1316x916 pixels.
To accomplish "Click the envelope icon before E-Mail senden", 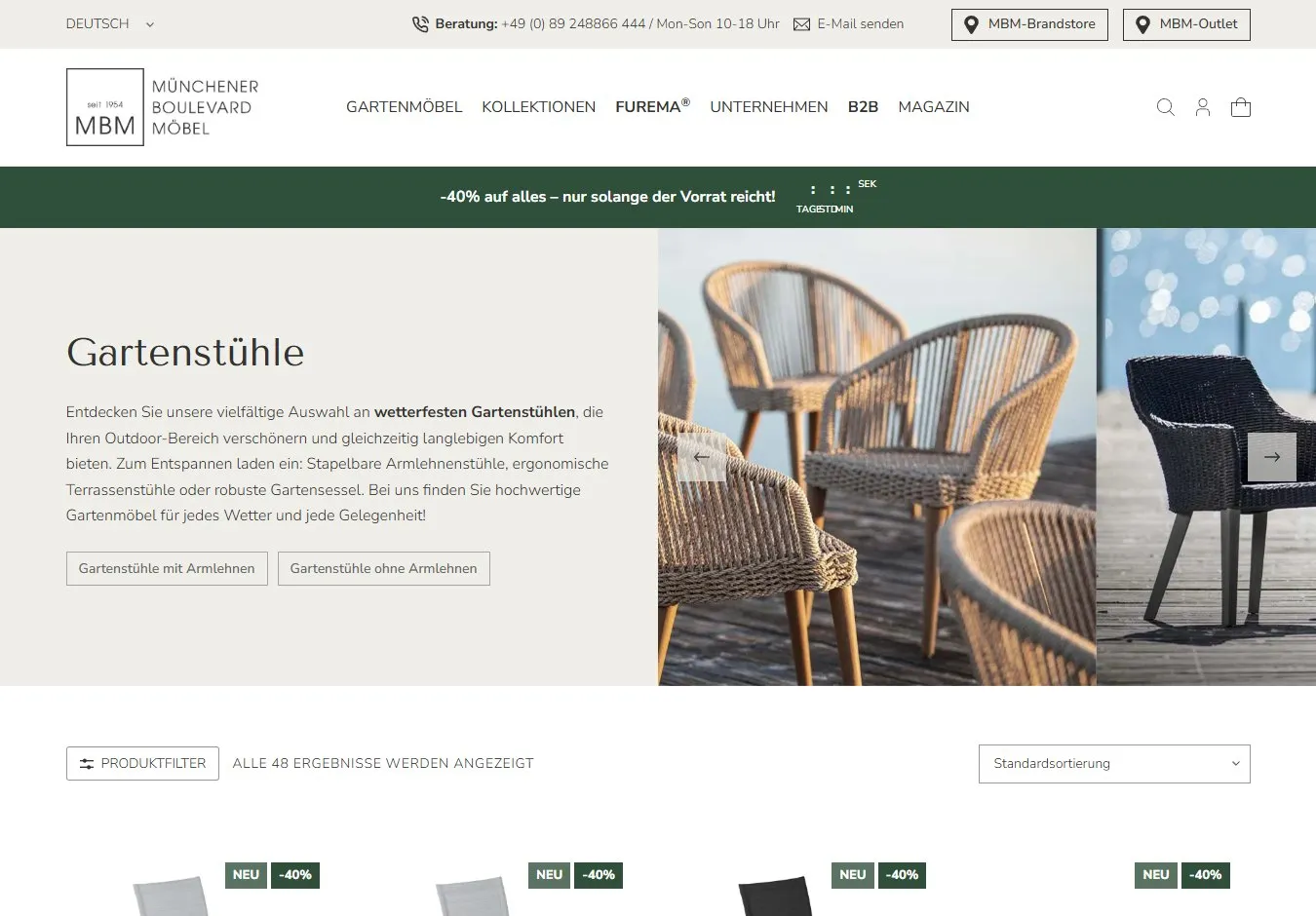I will [x=801, y=24].
